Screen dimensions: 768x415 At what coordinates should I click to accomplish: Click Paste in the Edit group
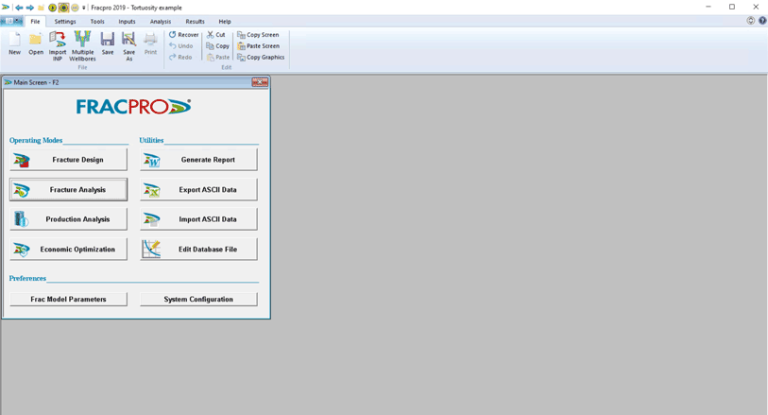(217, 57)
